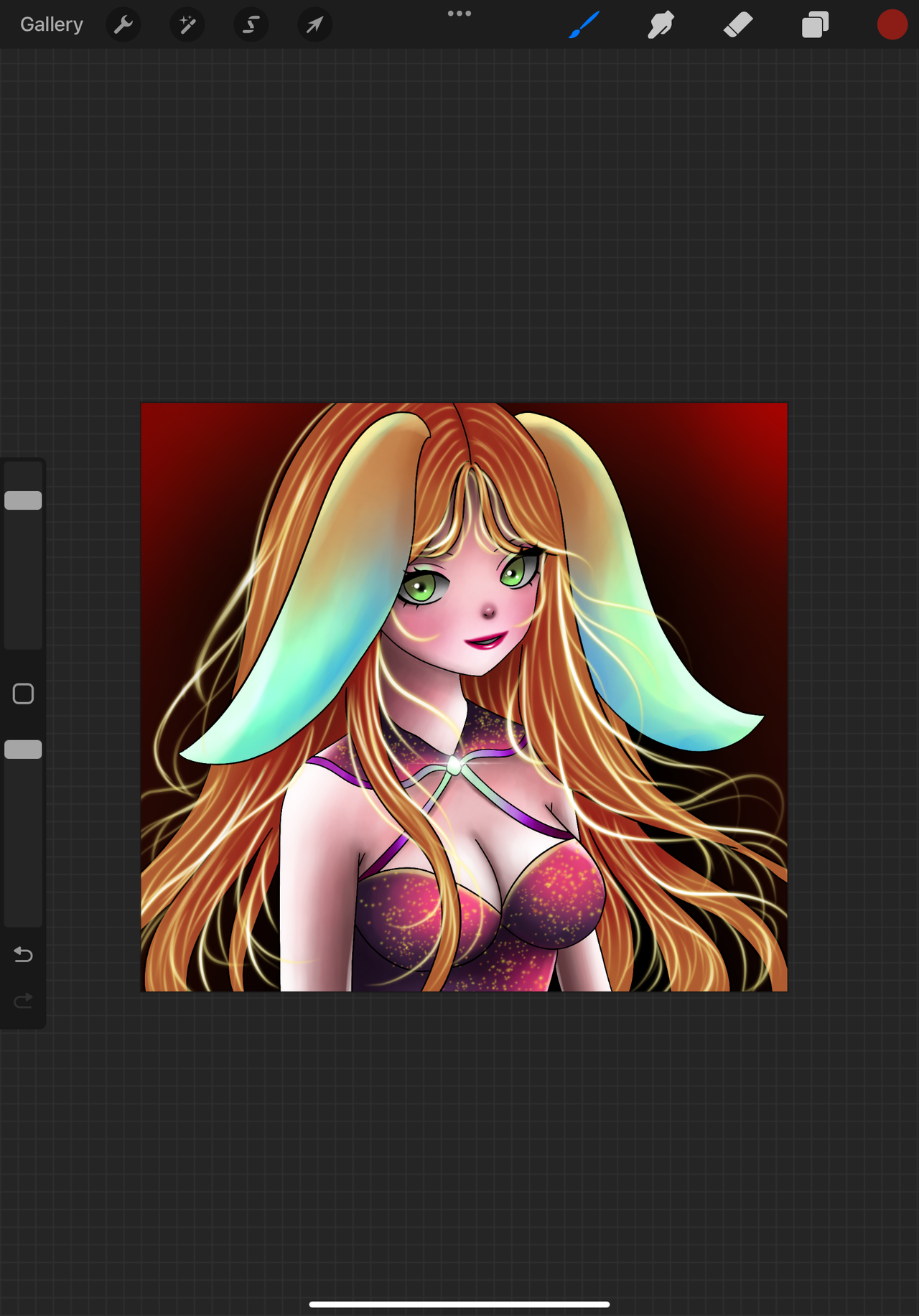Tap the three-dot overflow menu
Image resolution: width=919 pixels, height=1316 pixels.
[459, 13]
